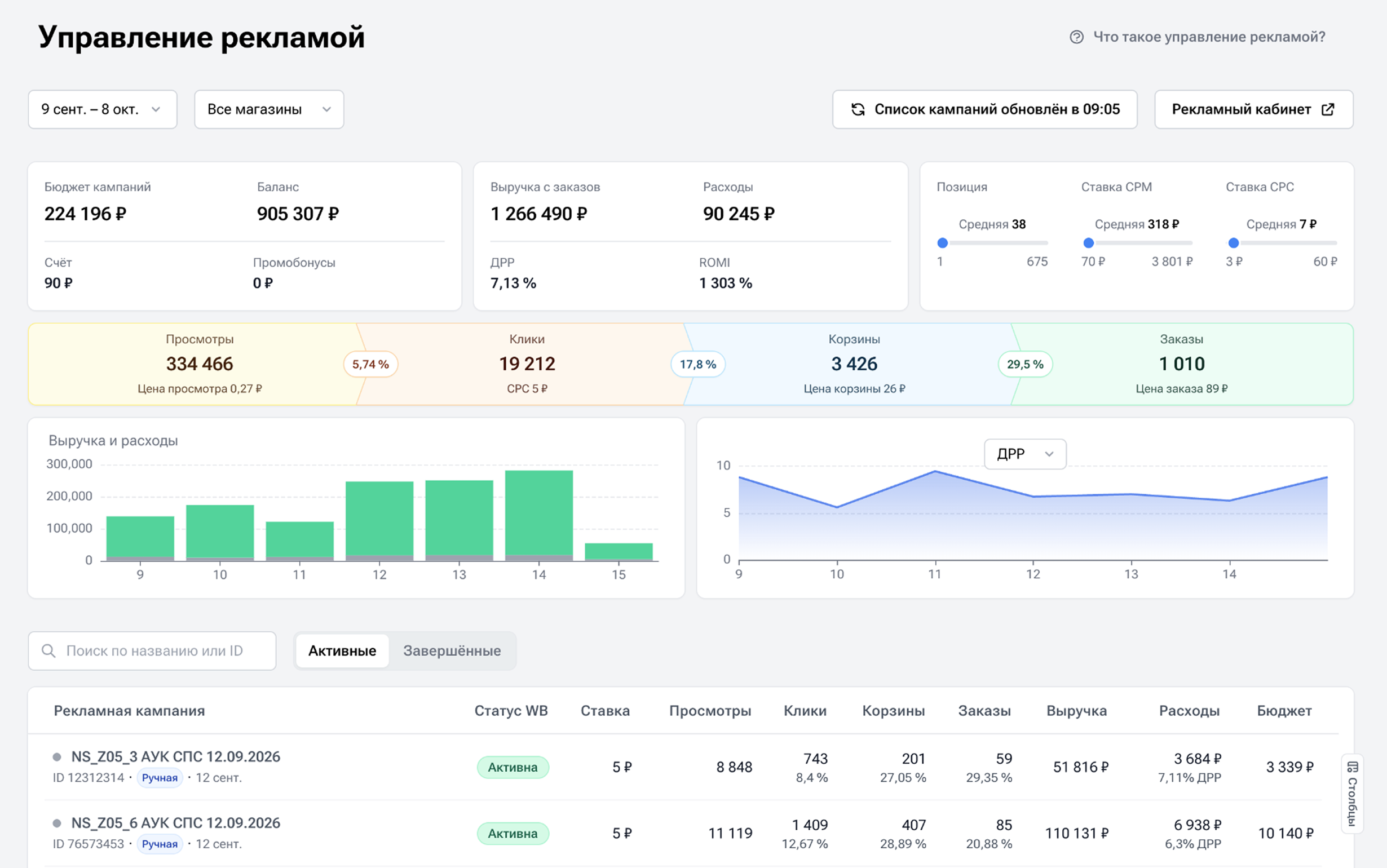Focus the Поиск по названию или ID field
Image resolution: width=1387 pixels, height=868 pixels.
[x=152, y=650]
